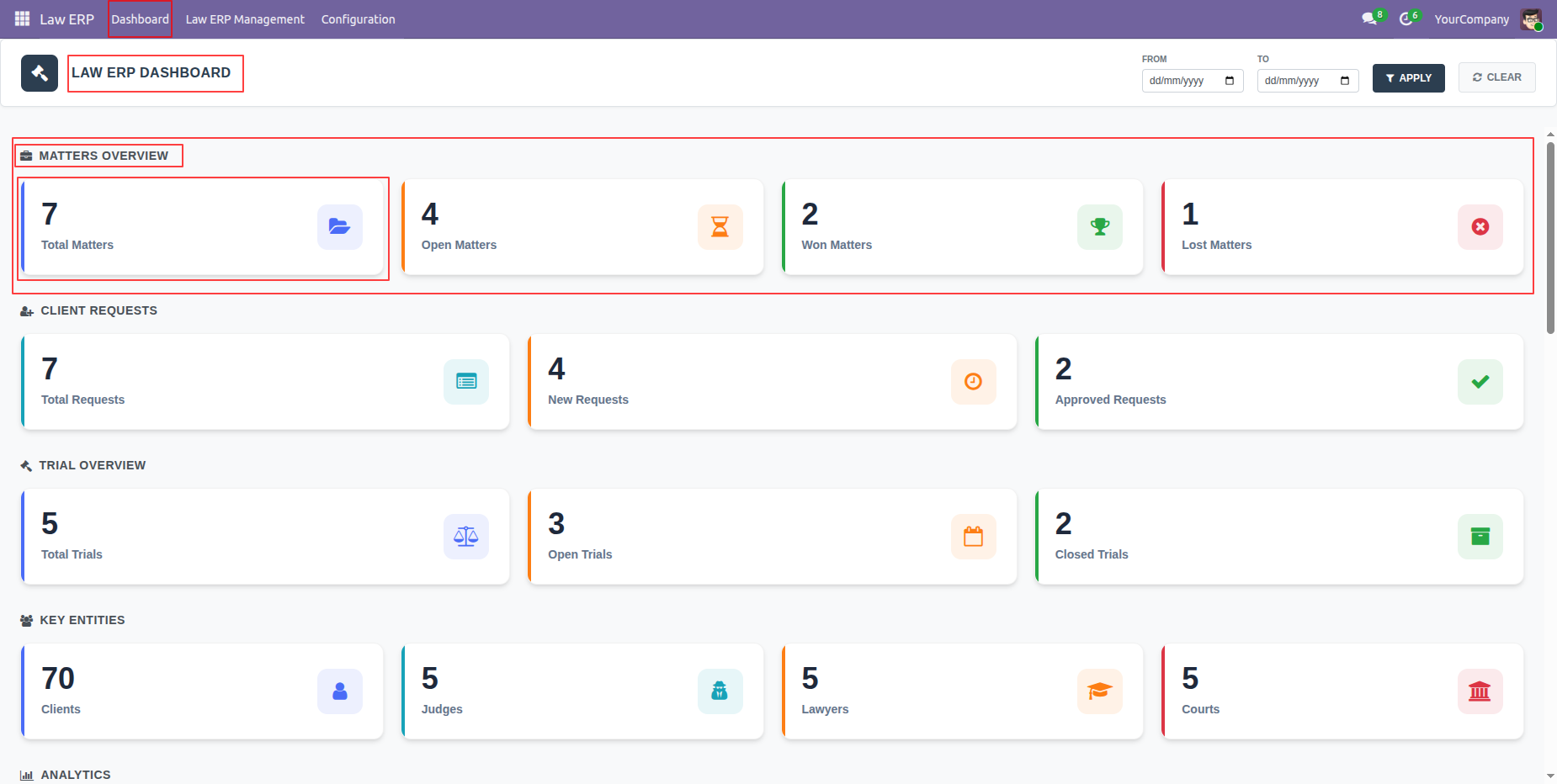Click the Total Trials scales icon
The image size is (1557, 784).
tap(466, 537)
